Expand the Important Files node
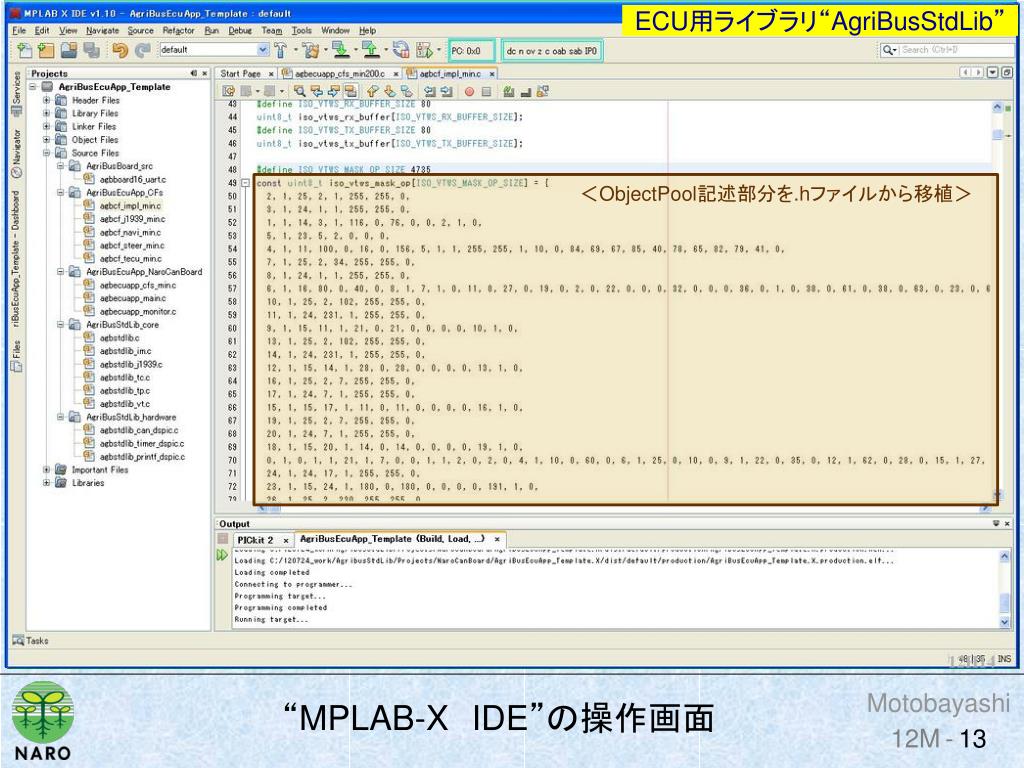 point(46,470)
